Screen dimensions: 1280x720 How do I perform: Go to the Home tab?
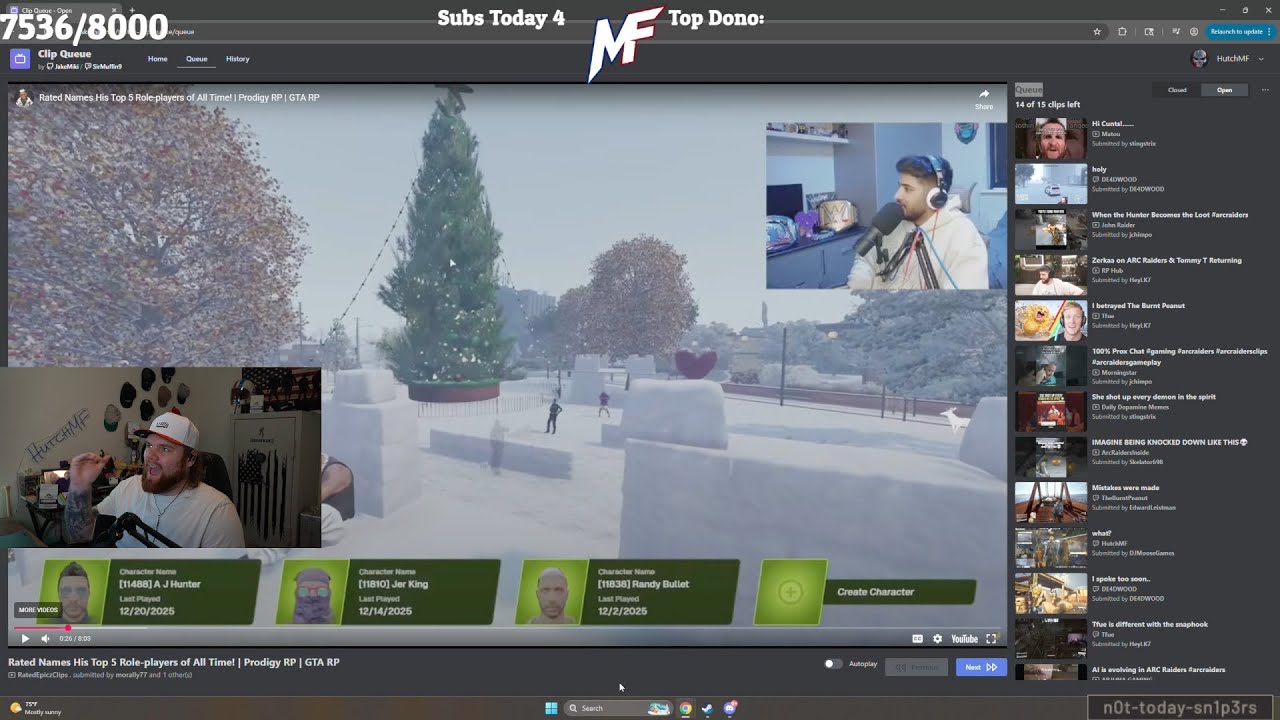158,59
